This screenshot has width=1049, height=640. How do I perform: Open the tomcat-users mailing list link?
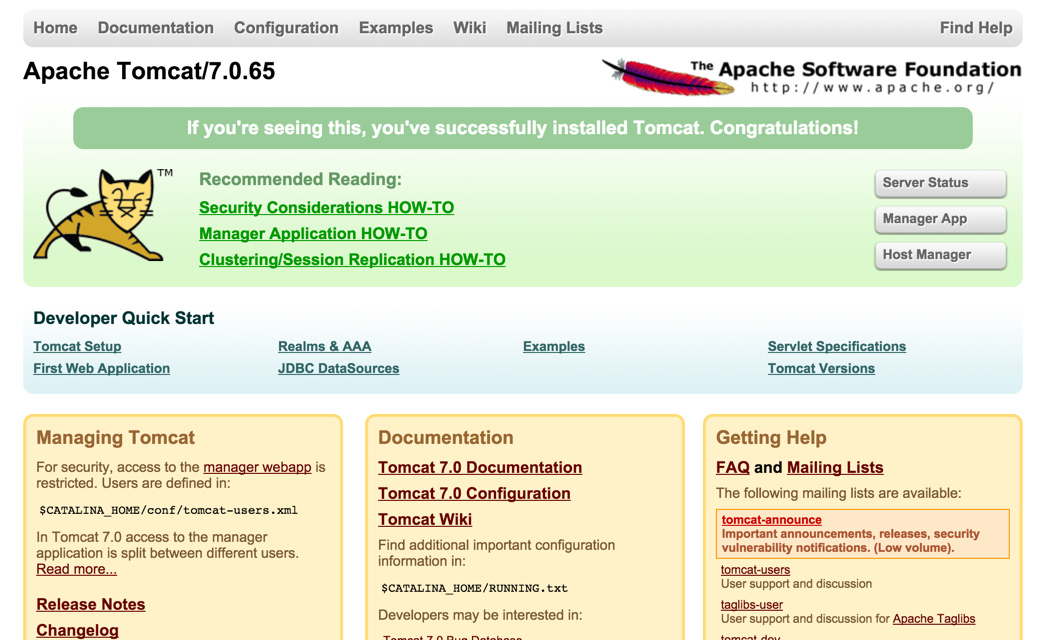click(755, 570)
